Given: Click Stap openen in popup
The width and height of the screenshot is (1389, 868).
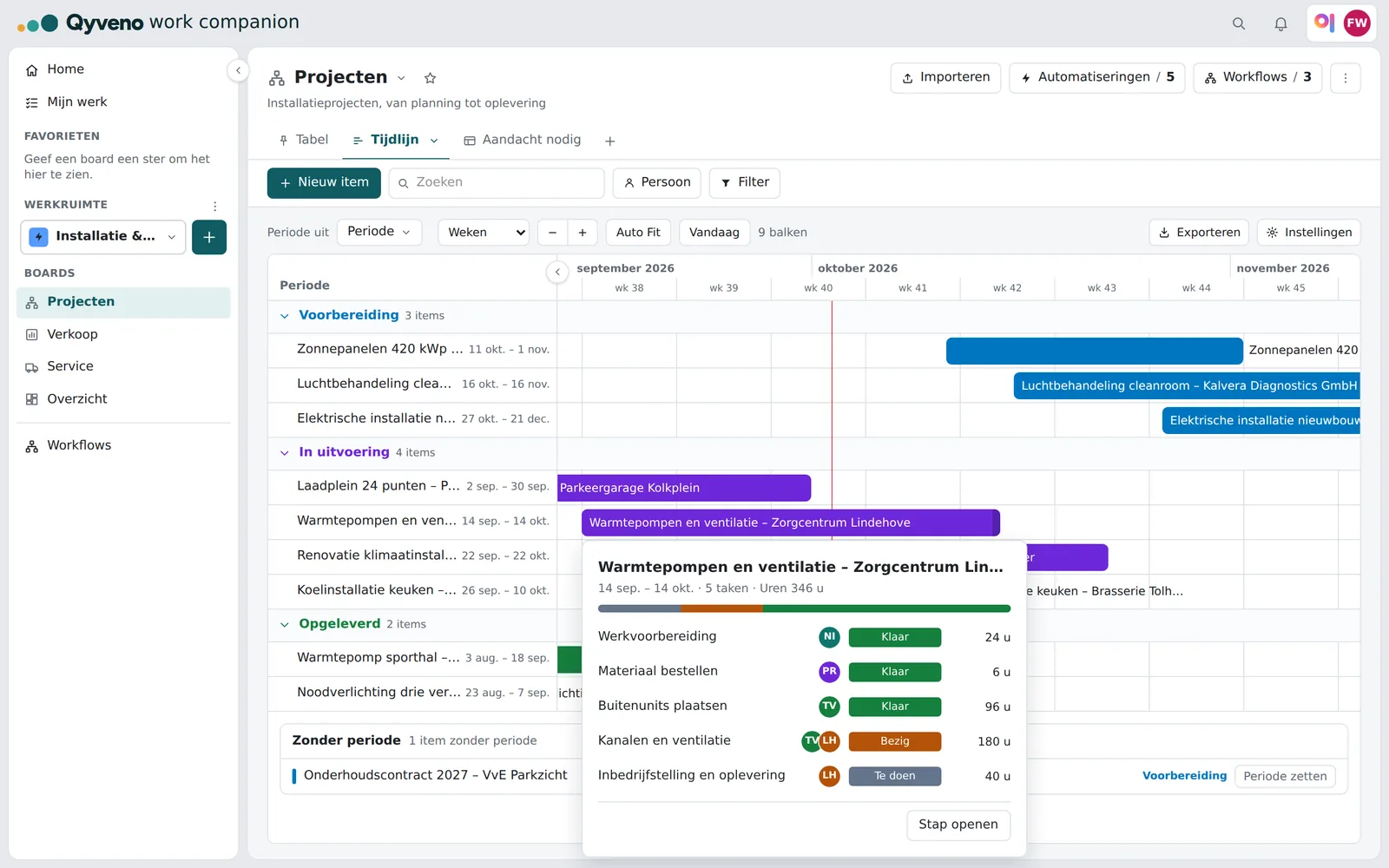Looking at the screenshot, I should 958,825.
